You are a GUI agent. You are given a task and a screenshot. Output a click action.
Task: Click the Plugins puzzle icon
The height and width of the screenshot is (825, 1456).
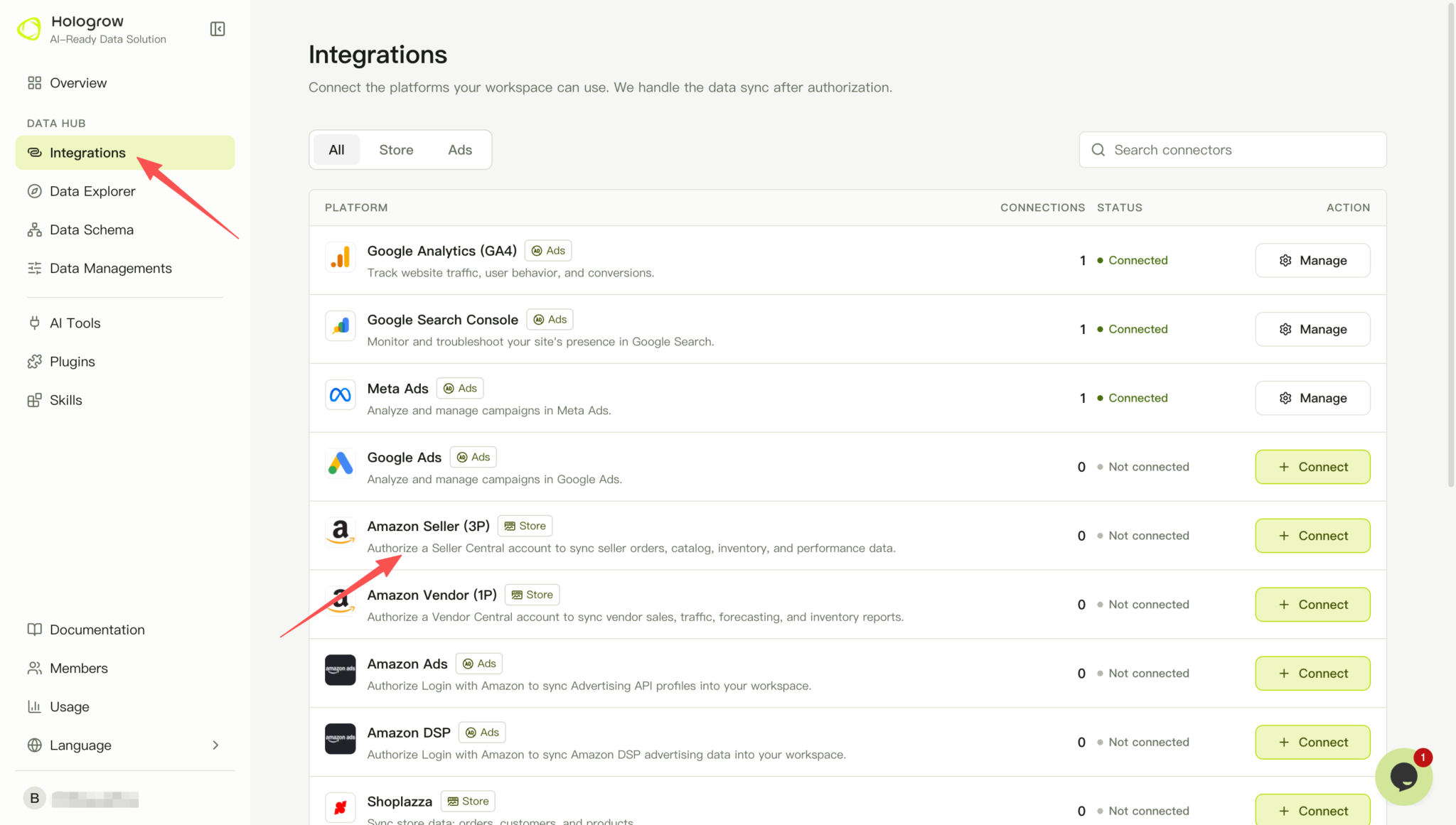tap(34, 362)
